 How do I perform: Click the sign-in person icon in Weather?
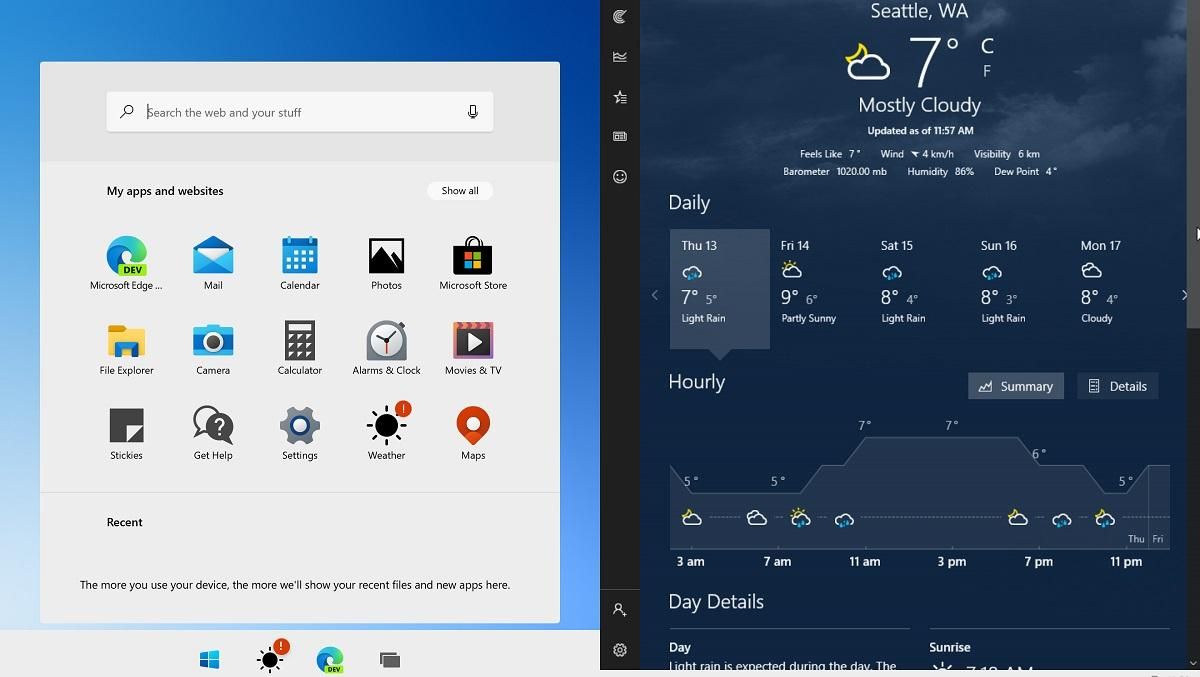click(x=620, y=609)
